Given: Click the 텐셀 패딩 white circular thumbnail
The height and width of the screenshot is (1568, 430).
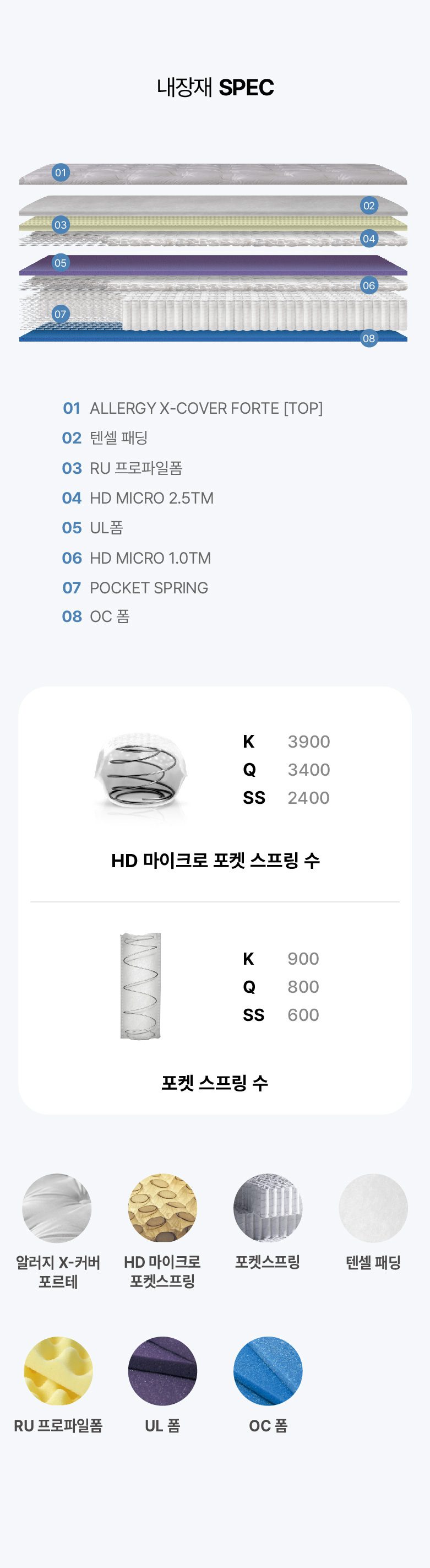Looking at the screenshot, I should coord(373,1208).
